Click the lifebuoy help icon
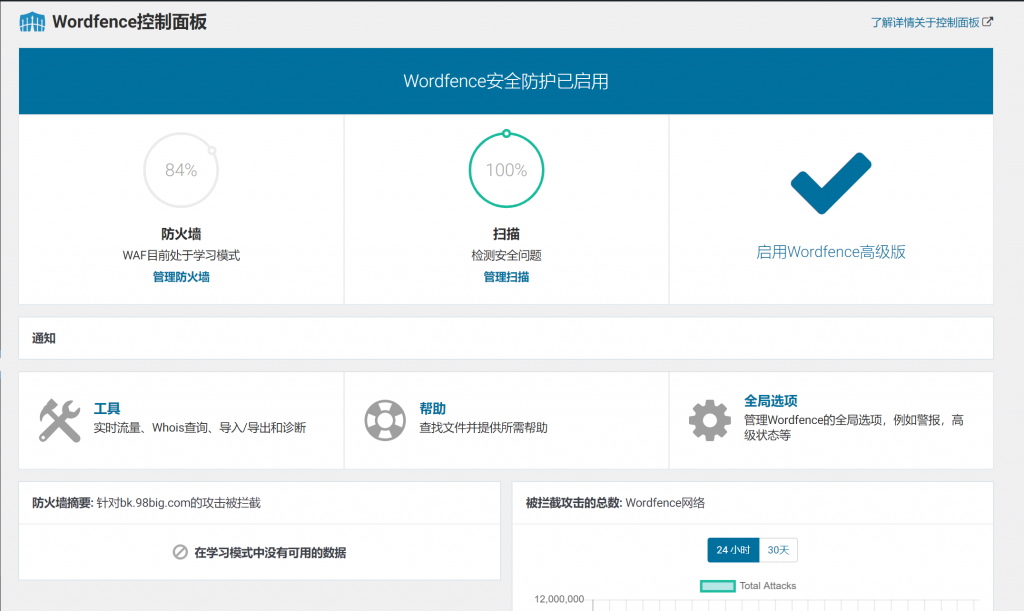 (x=385, y=420)
